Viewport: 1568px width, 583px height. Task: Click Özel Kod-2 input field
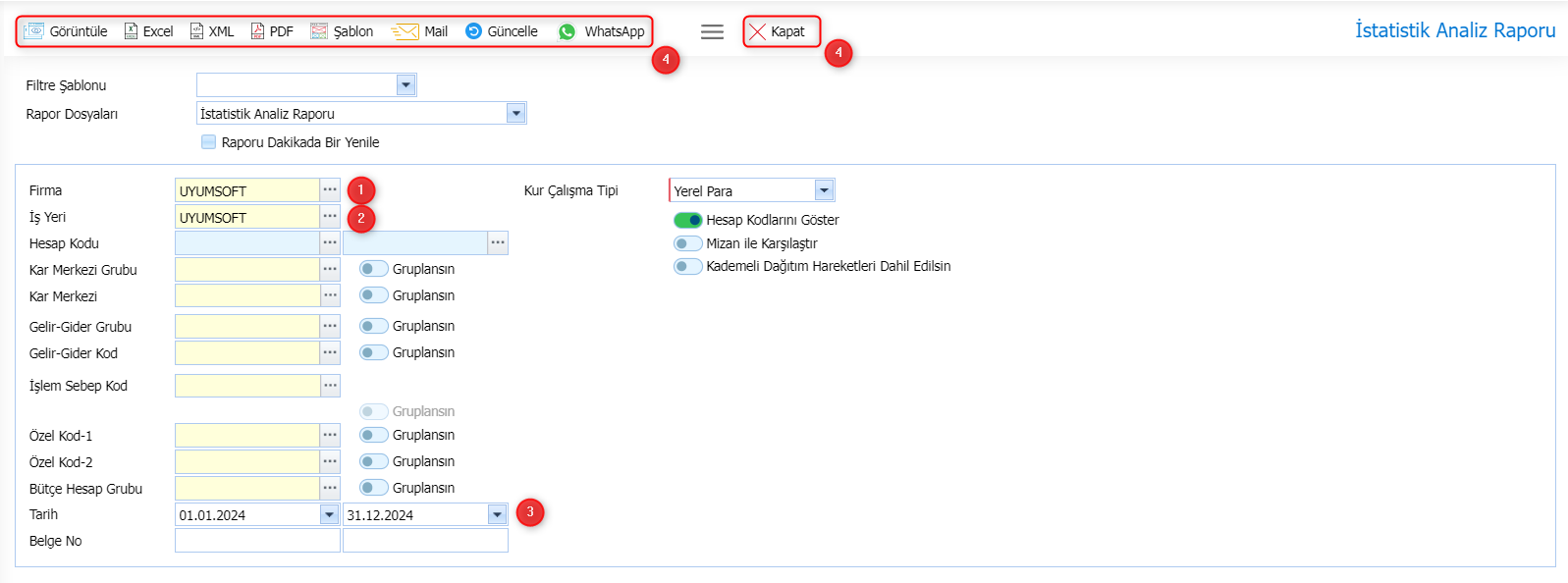247,461
